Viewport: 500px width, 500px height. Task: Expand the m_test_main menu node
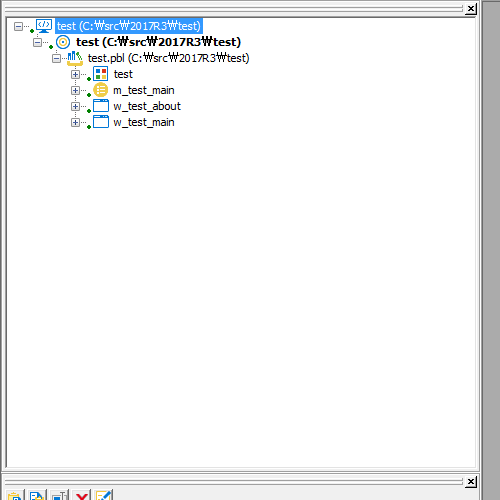coord(75,90)
